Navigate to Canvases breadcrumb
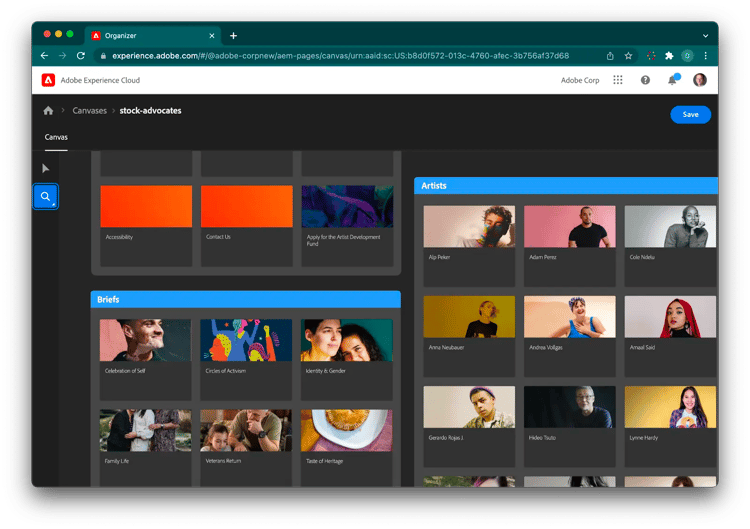The width and height of the screenshot is (750, 529). (89, 110)
